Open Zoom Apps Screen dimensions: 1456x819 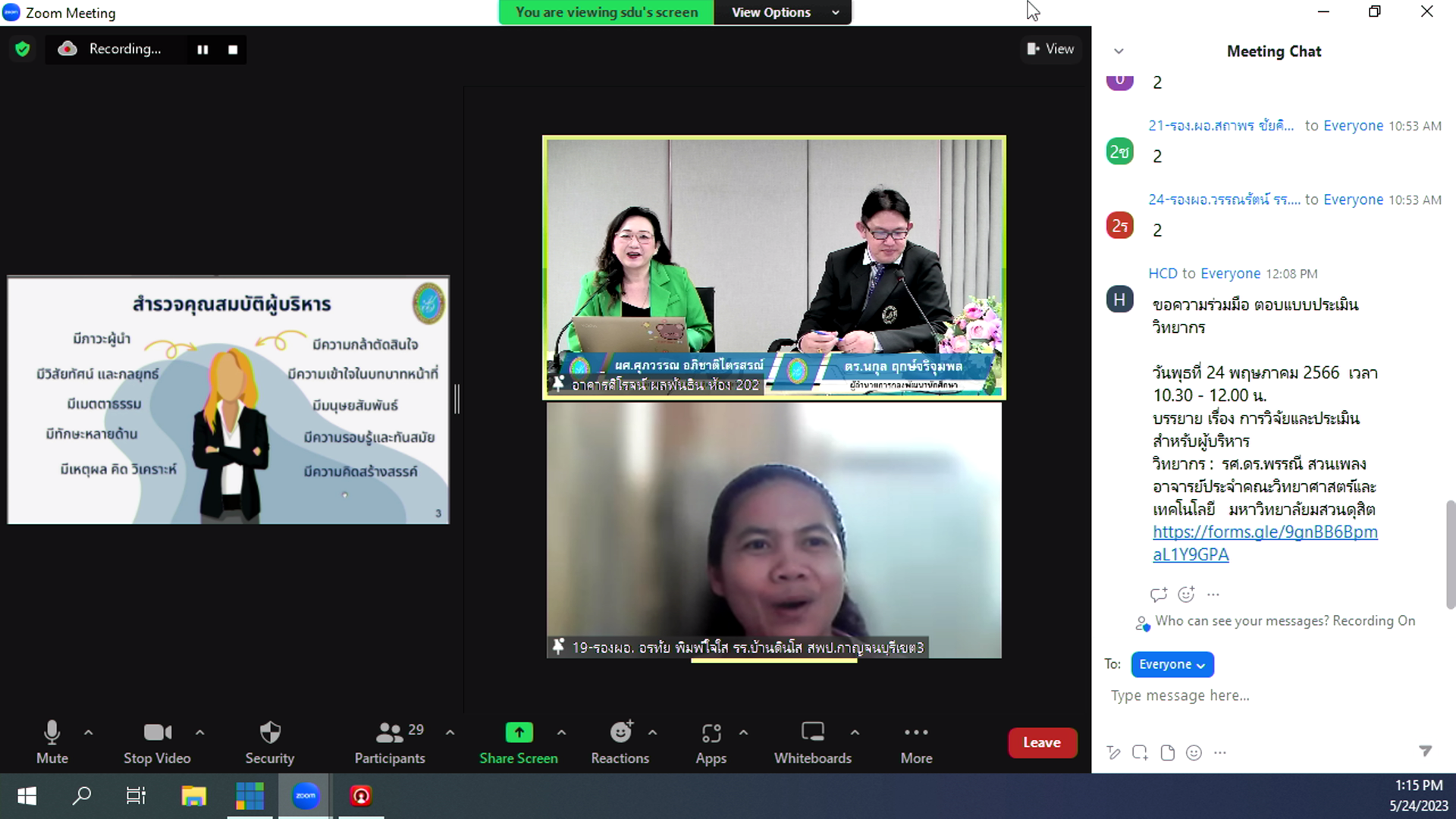point(711,742)
